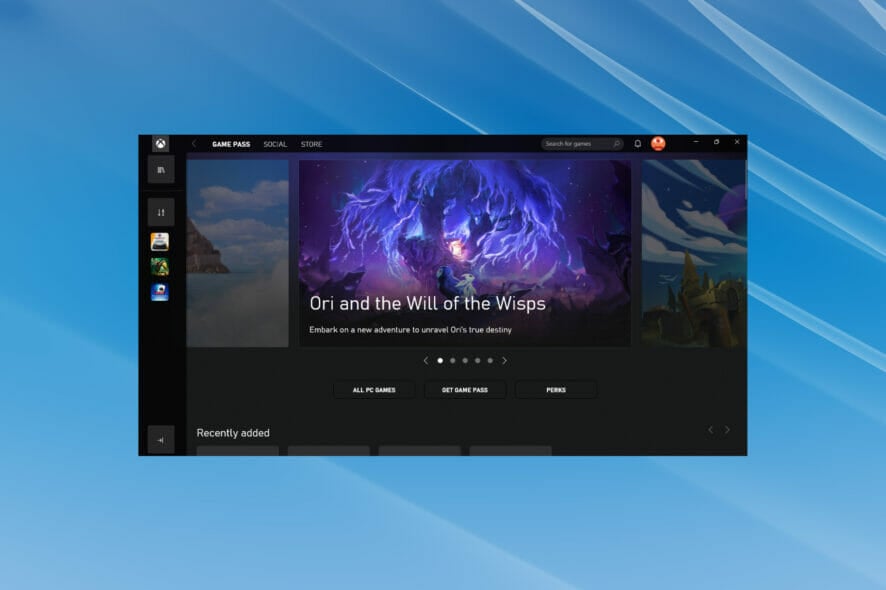Open the dimmed left carousel card with cliff
The image size is (886, 590).
click(237, 253)
